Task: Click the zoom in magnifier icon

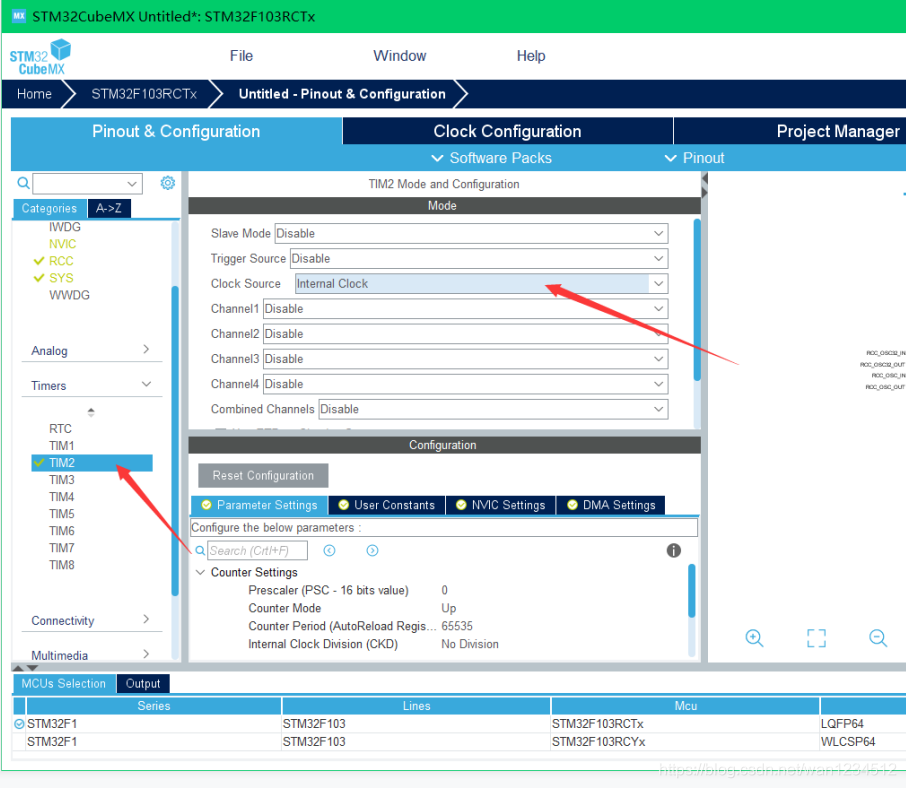Action: click(755, 638)
